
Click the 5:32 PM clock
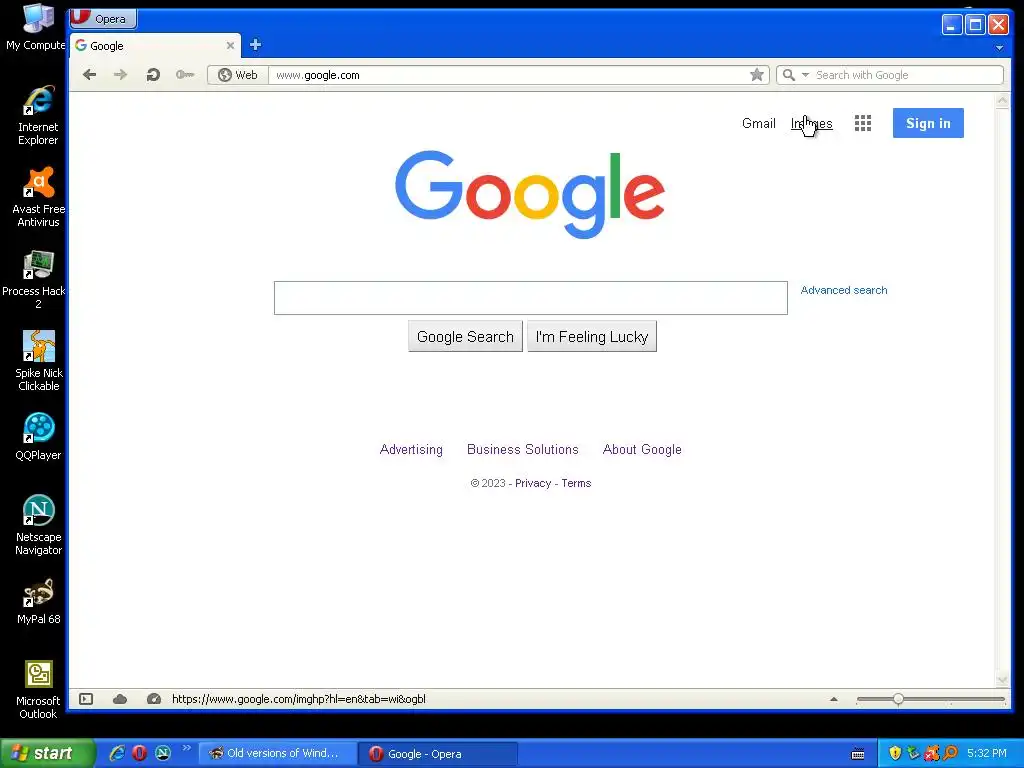coord(987,753)
